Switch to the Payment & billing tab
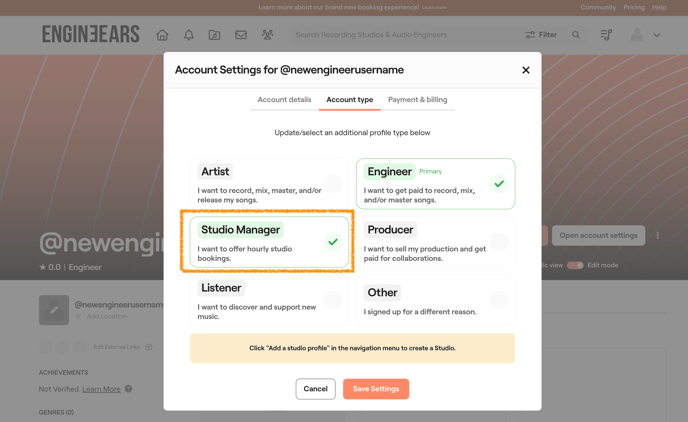The image size is (688, 422). click(x=417, y=100)
